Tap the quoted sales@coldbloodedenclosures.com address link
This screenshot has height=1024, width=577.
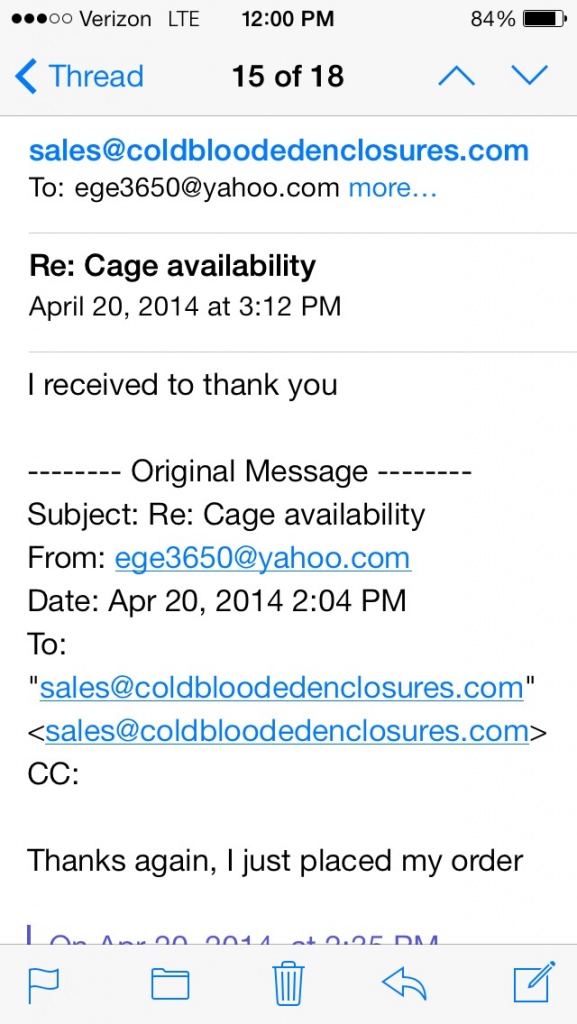[x=282, y=688]
